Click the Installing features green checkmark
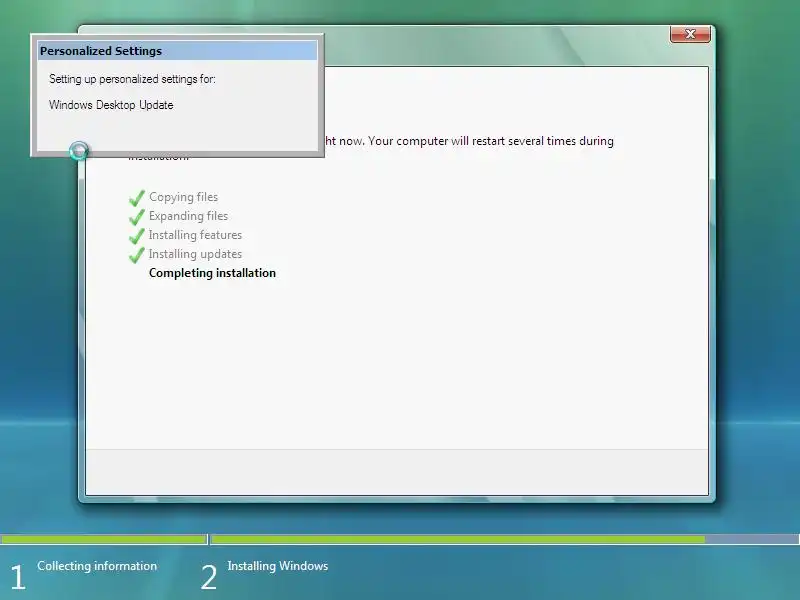 coord(137,236)
